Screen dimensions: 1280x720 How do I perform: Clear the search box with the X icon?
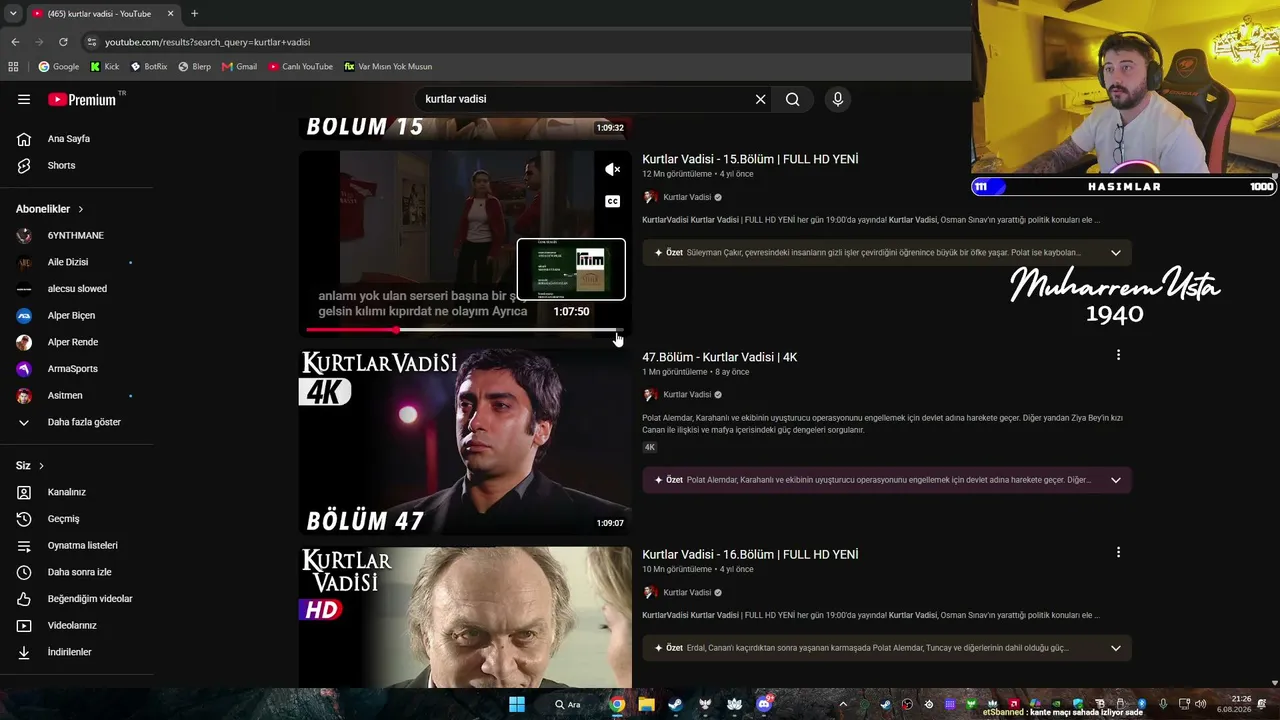pyautogui.click(x=760, y=99)
